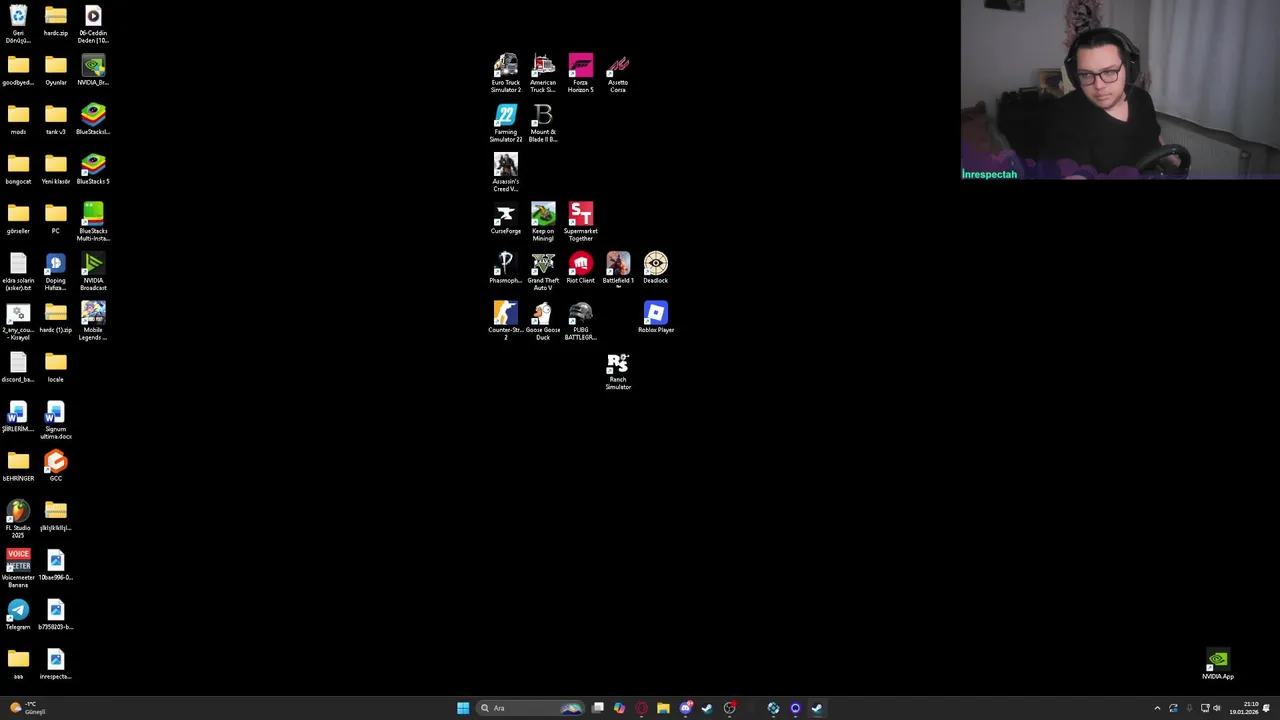The height and width of the screenshot is (720, 1280).
Task: Open weather widget on taskbar
Action: [x=27, y=708]
